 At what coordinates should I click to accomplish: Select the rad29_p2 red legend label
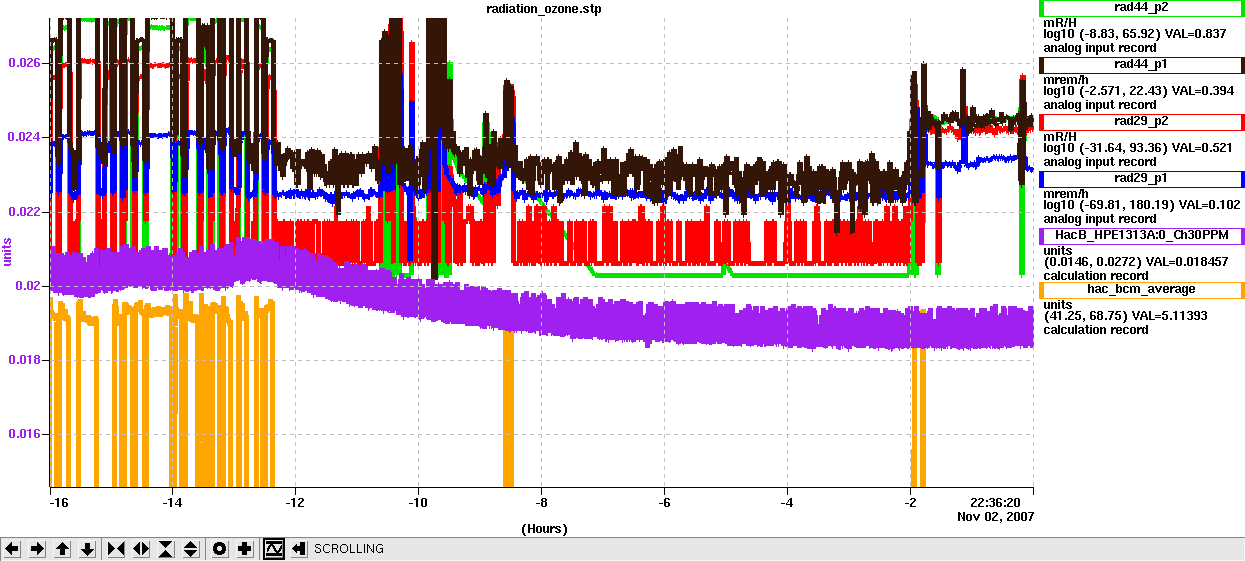[1143, 121]
